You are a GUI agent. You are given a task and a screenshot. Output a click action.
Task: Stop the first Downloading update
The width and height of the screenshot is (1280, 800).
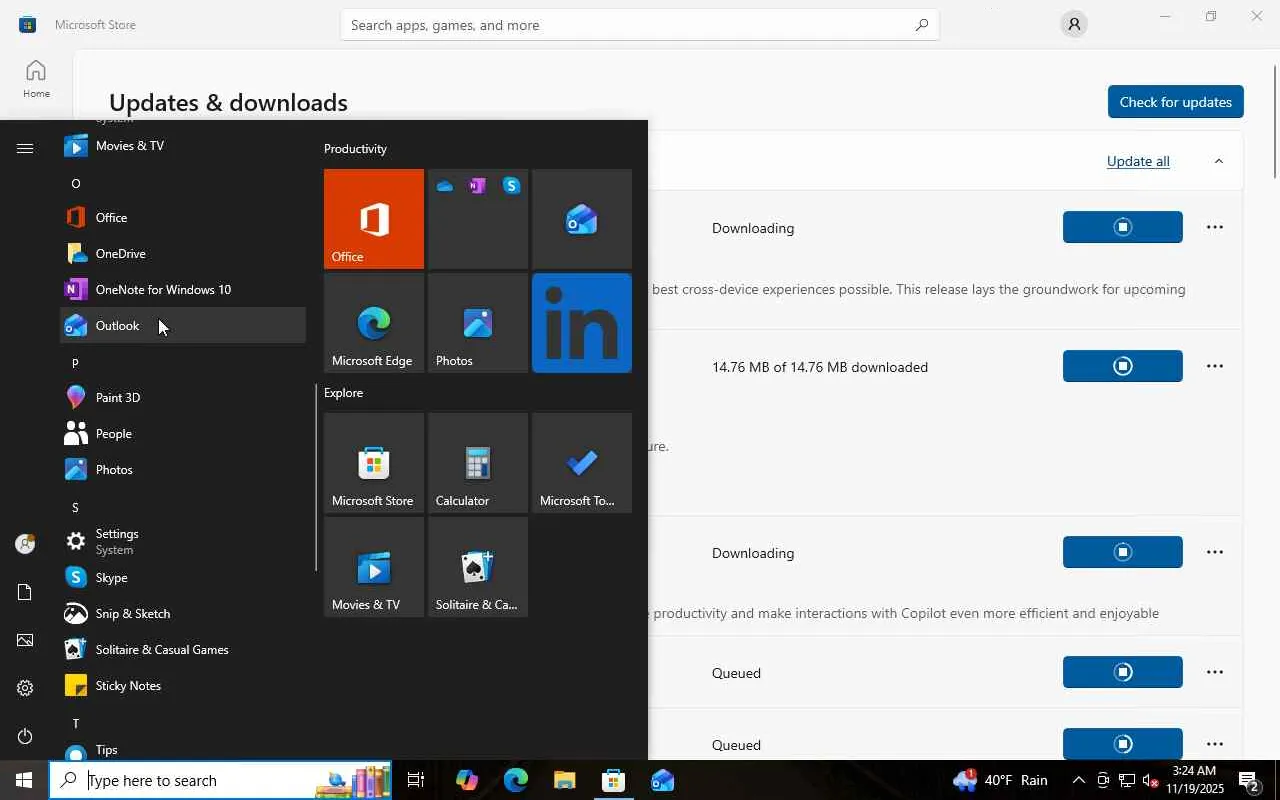pos(1123,227)
